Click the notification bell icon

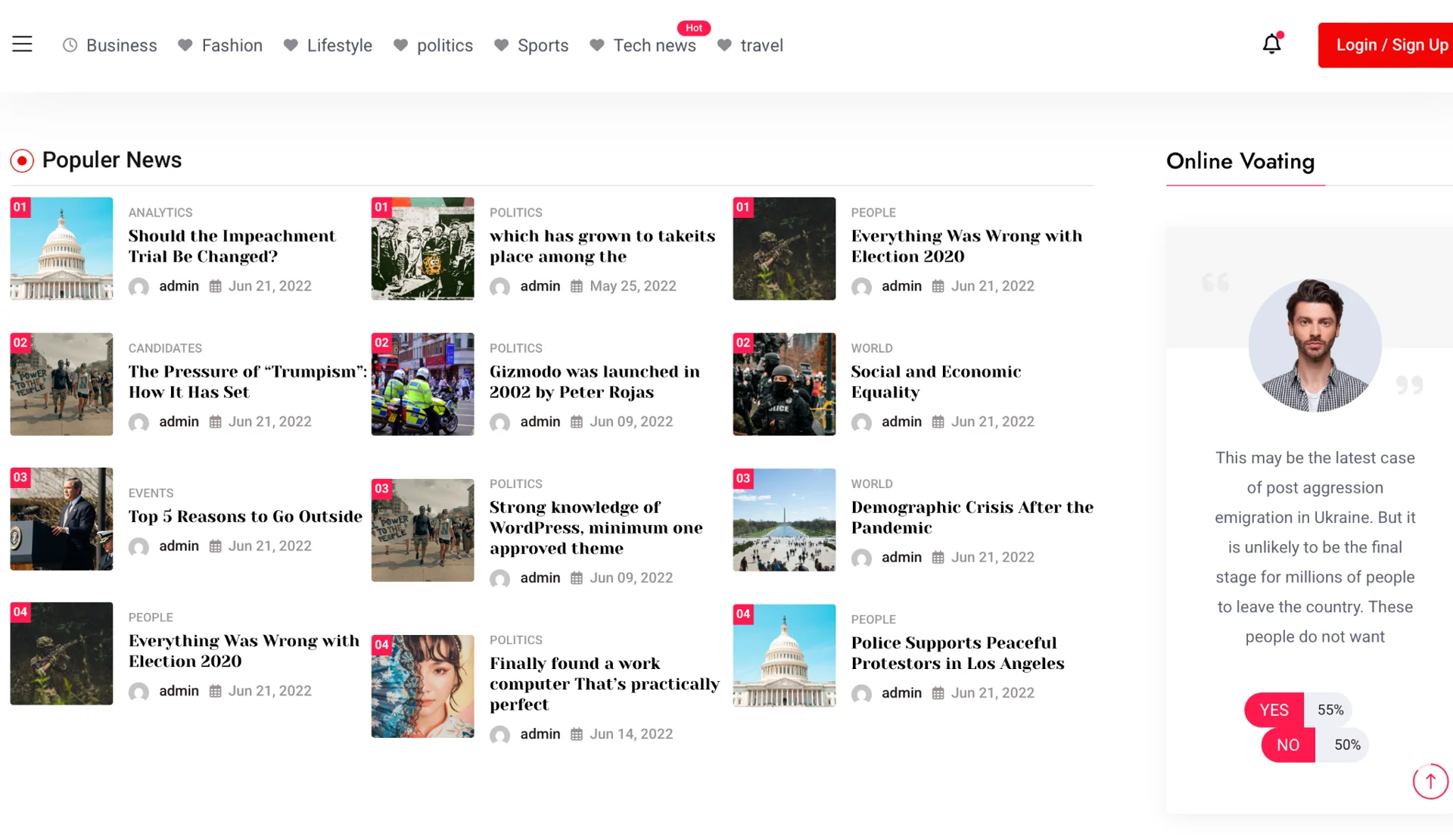[x=1271, y=45]
